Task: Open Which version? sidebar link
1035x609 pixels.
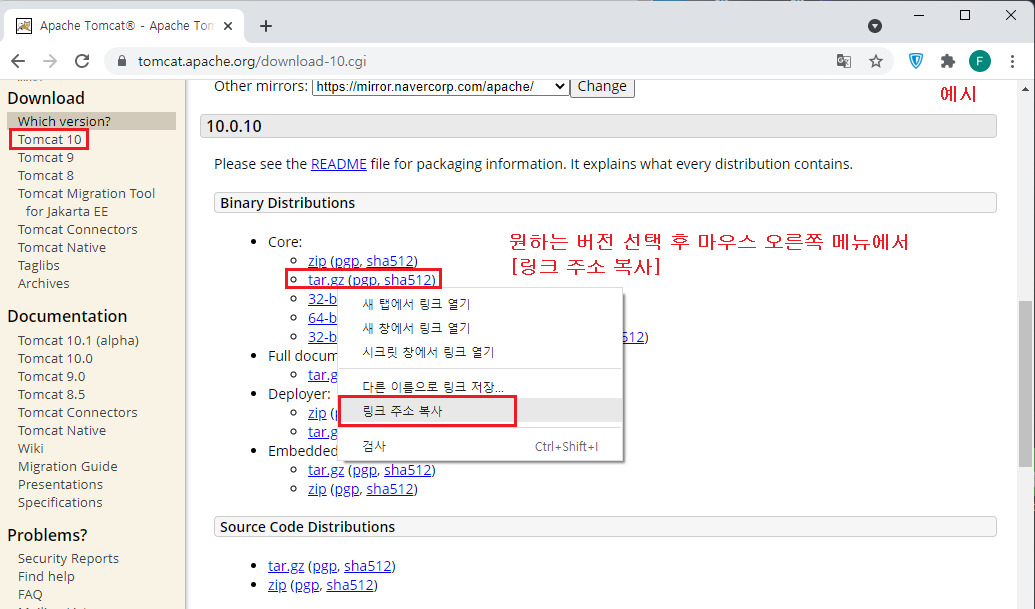Action: (64, 121)
